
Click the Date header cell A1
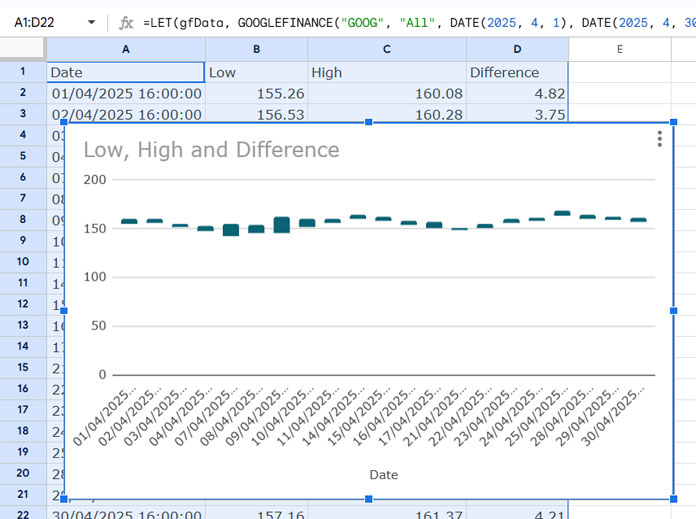pyautogui.click(x=126, y=72)
